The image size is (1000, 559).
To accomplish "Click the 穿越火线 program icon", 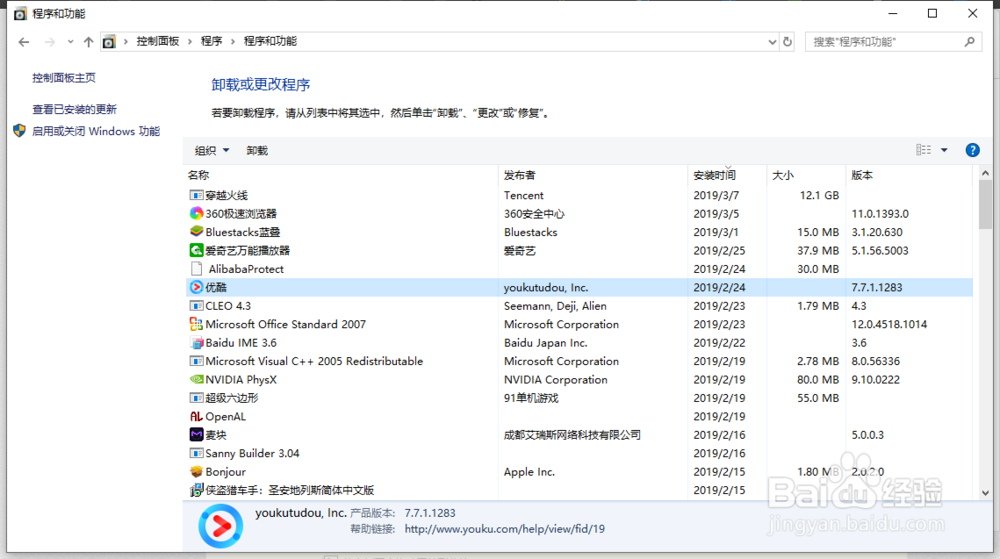I will point(196,195).
